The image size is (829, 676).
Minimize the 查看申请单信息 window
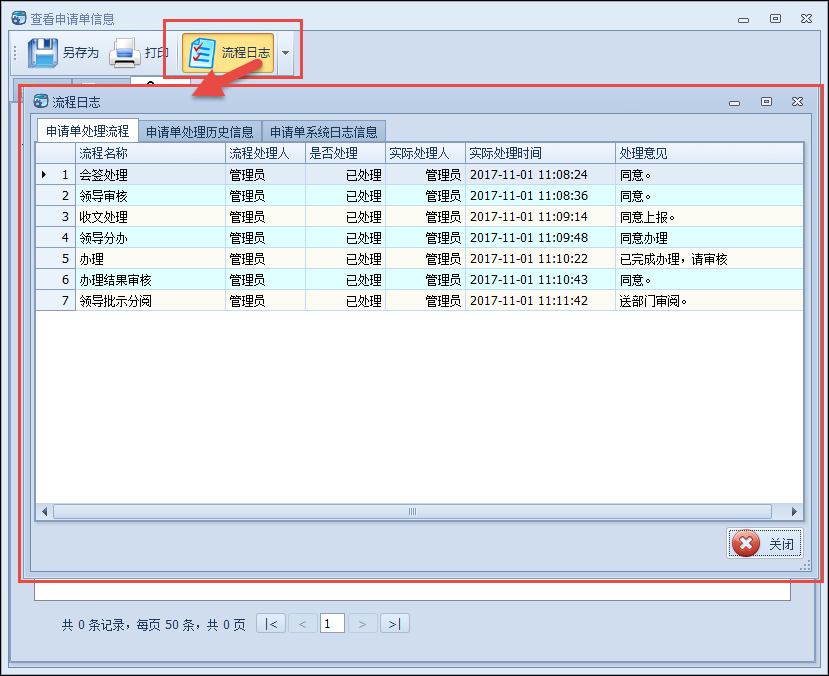[x=743, y=20]
